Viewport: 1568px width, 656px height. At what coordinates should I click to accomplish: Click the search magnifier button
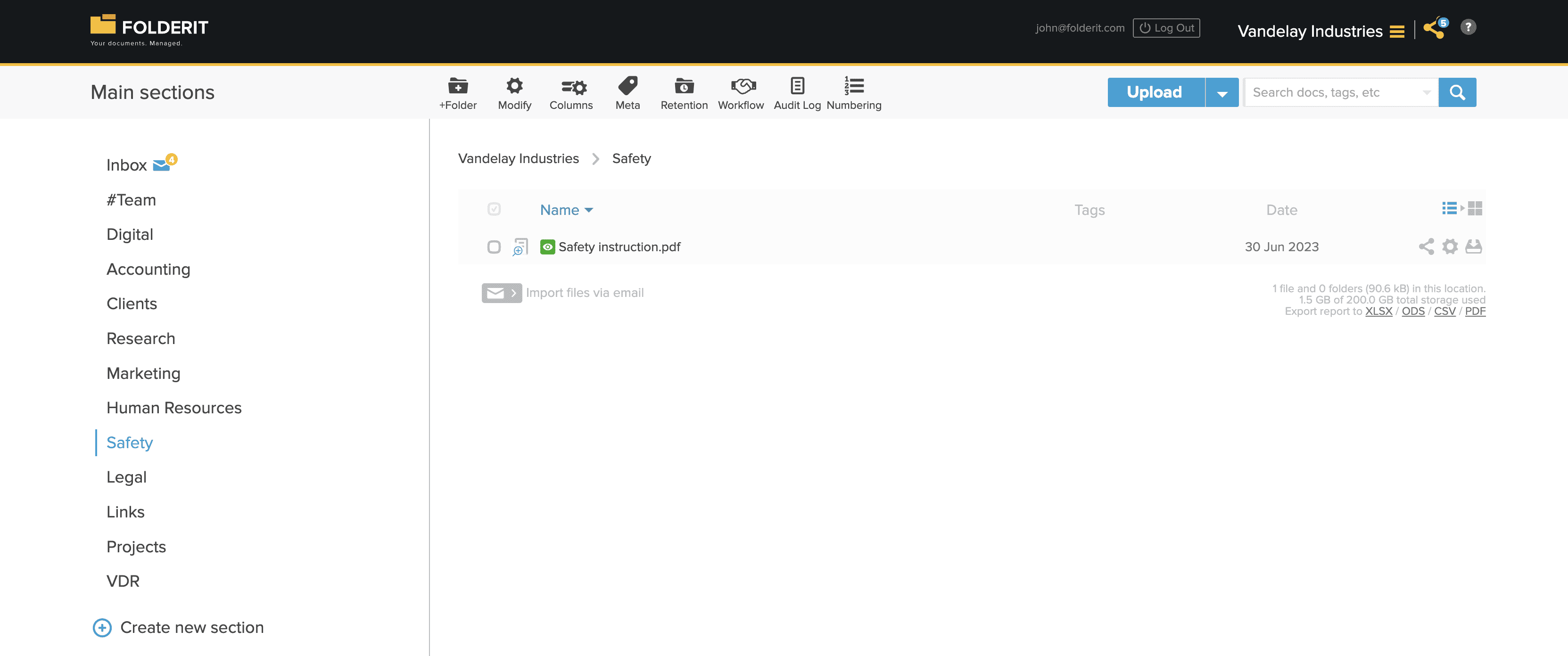1457,92
